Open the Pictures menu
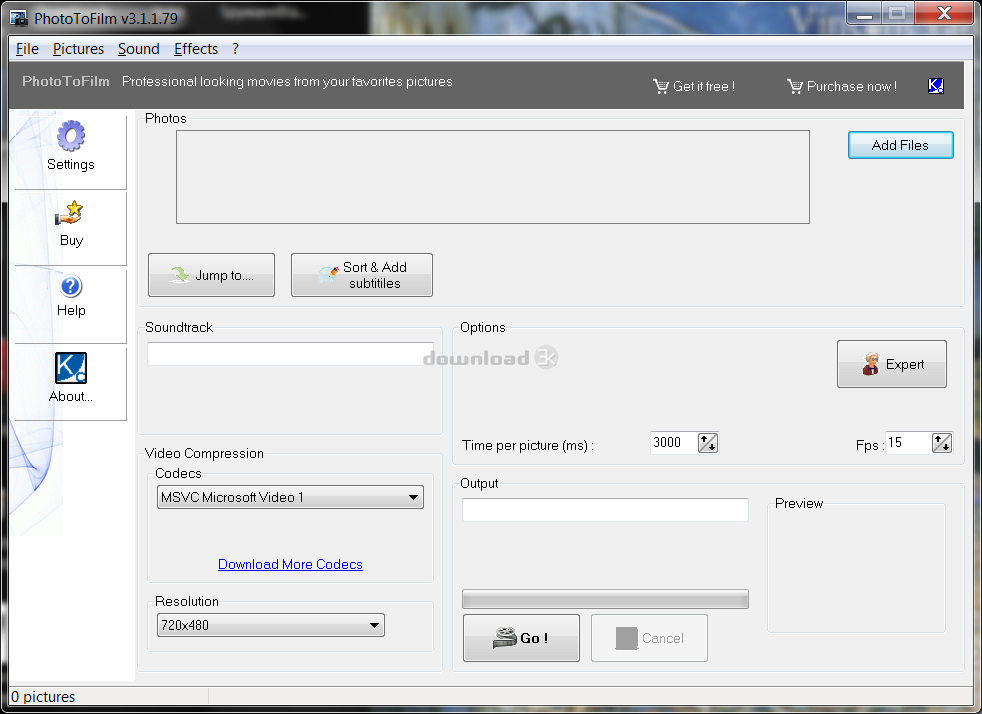Viewport: 982px width, 714px height. click(x=78, y=49)
